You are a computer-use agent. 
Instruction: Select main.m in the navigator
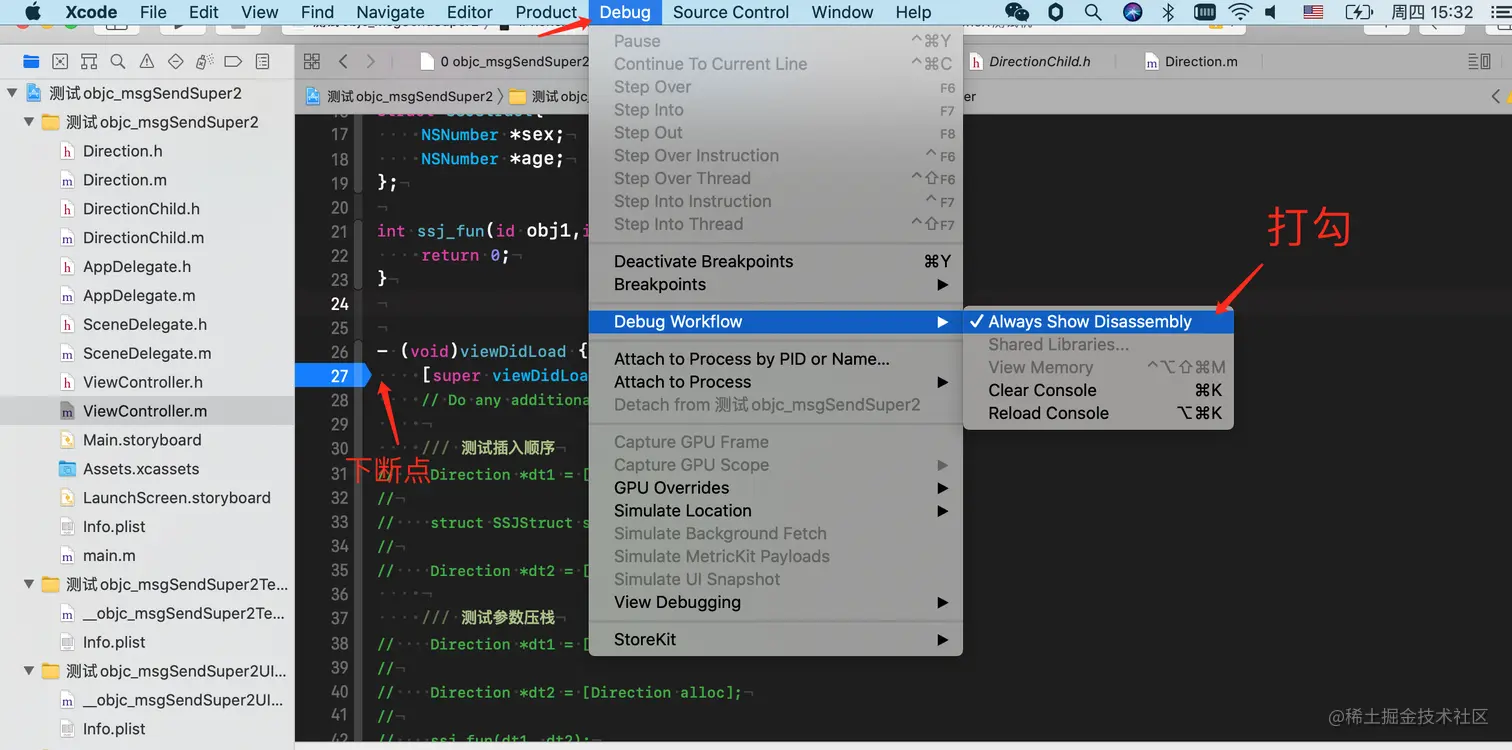pyautogui.click(x=147, y=556)
